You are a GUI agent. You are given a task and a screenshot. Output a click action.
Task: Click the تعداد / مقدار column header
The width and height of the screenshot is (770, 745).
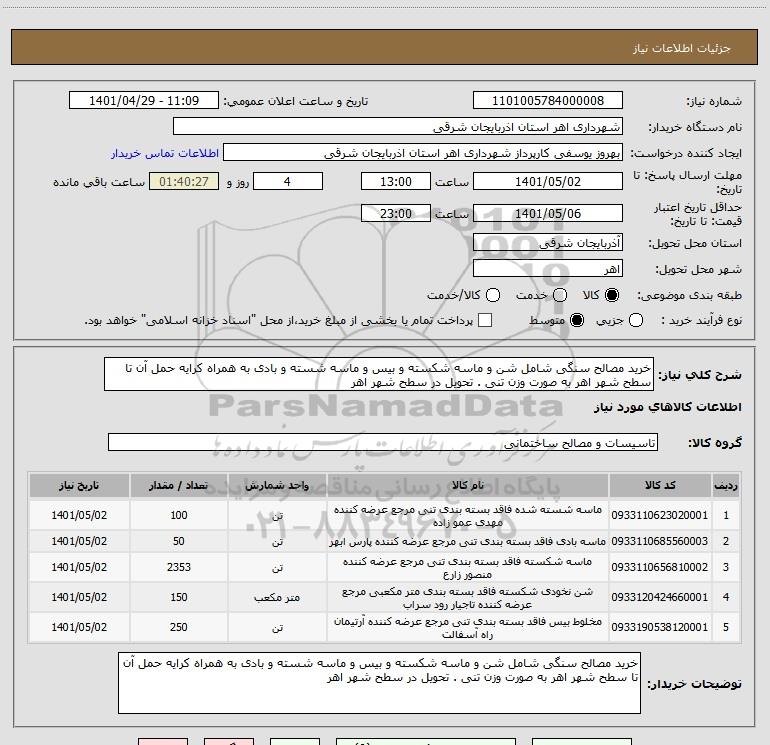tap(178, 485)
